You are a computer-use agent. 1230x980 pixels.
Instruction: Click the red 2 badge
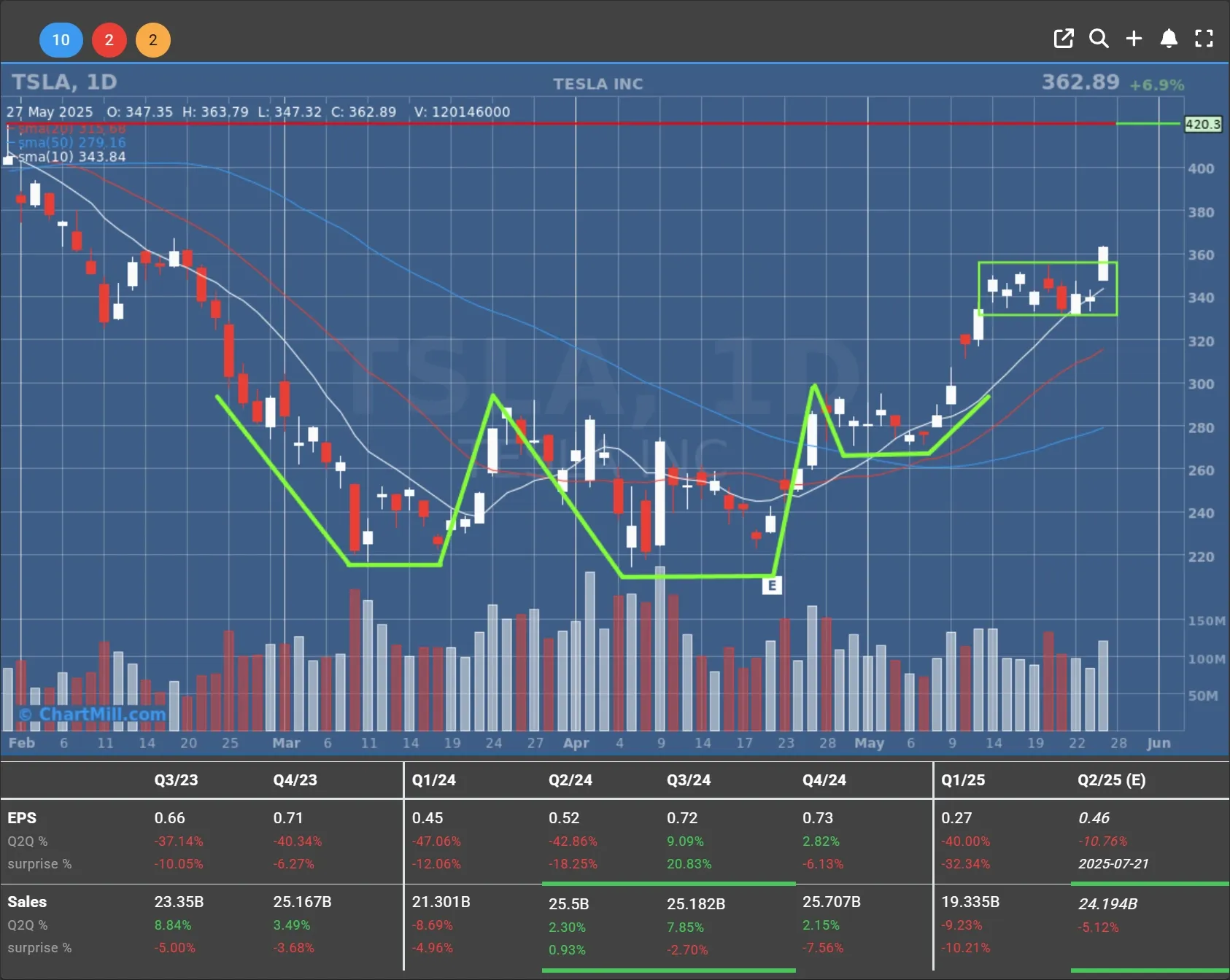(x=109, y=40)
